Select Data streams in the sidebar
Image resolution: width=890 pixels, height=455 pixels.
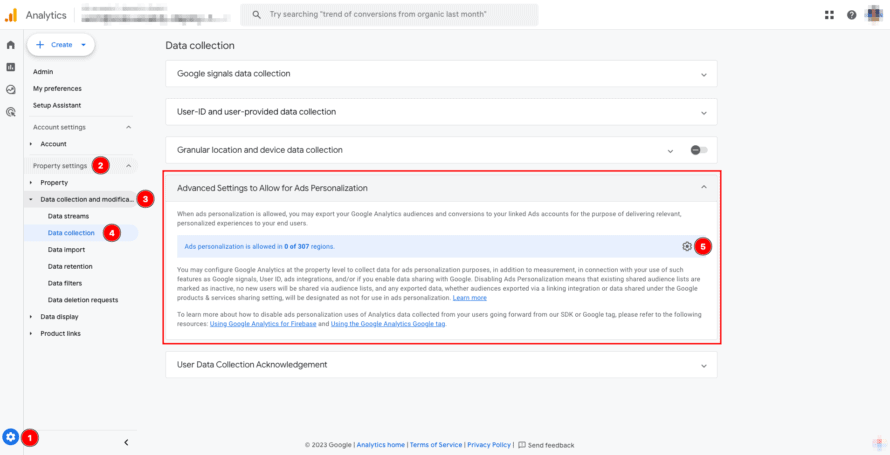pos(69,216)
